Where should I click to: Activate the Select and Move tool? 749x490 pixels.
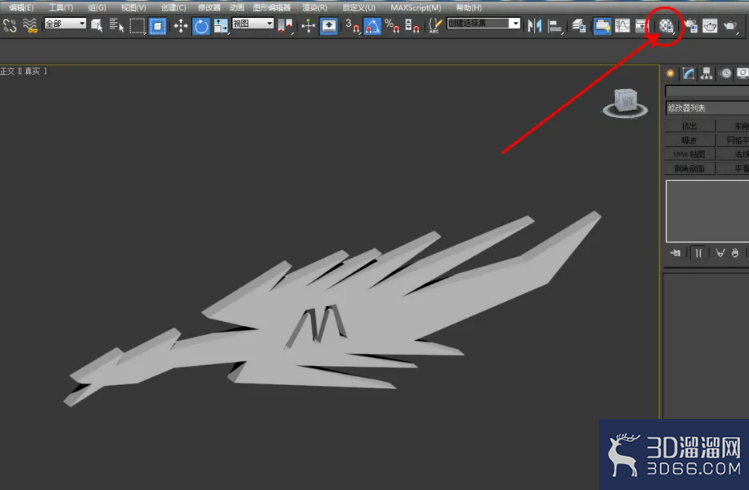(181, 26)
